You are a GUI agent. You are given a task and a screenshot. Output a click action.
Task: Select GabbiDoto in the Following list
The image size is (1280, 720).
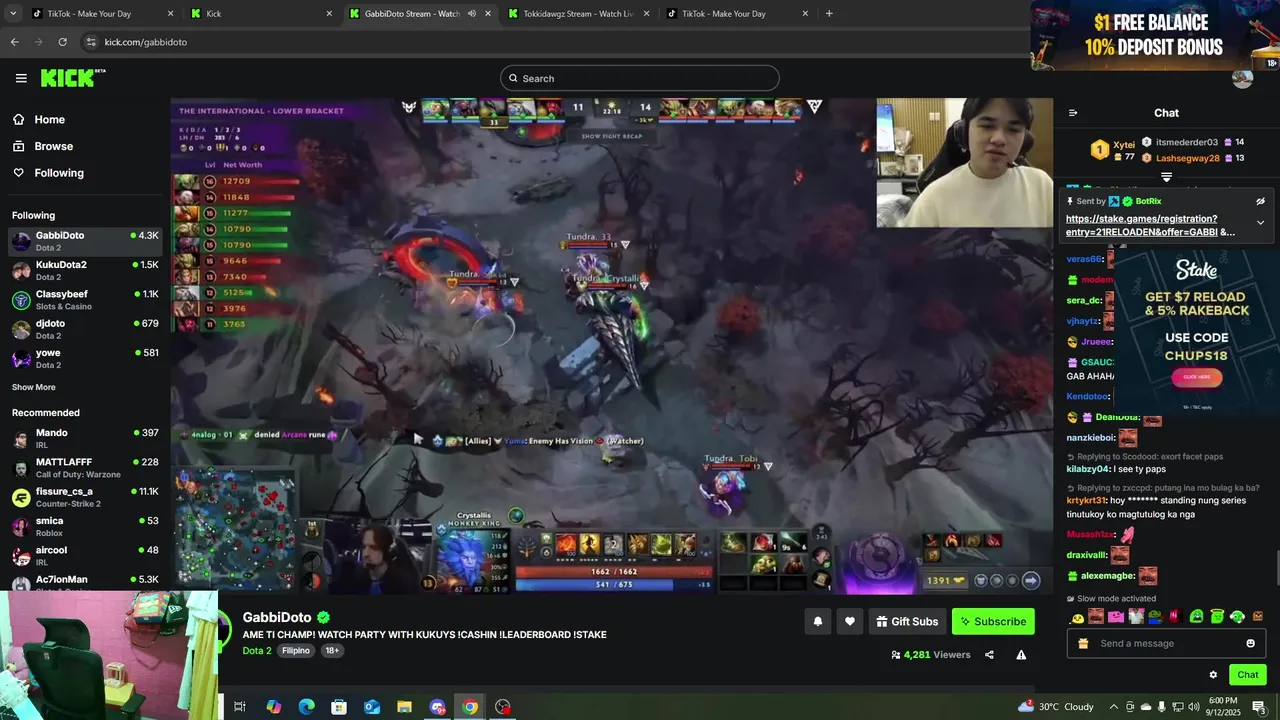(85, 241)
